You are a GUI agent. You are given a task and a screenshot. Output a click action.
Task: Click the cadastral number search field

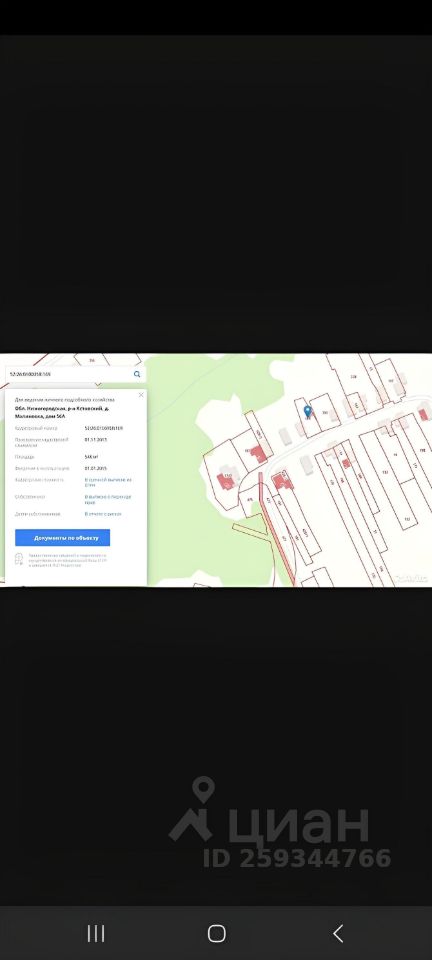(x=69, y=374)
